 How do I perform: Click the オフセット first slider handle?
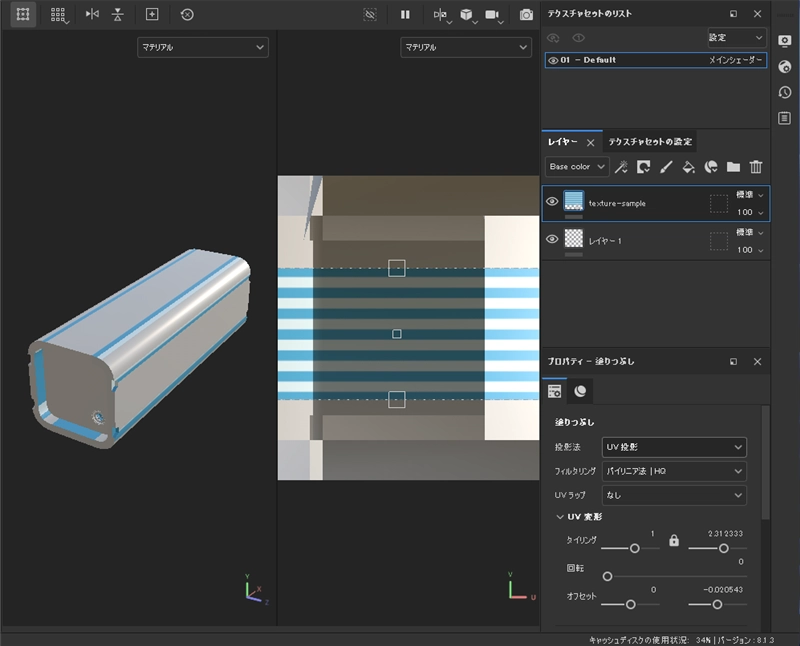[631, 605]
